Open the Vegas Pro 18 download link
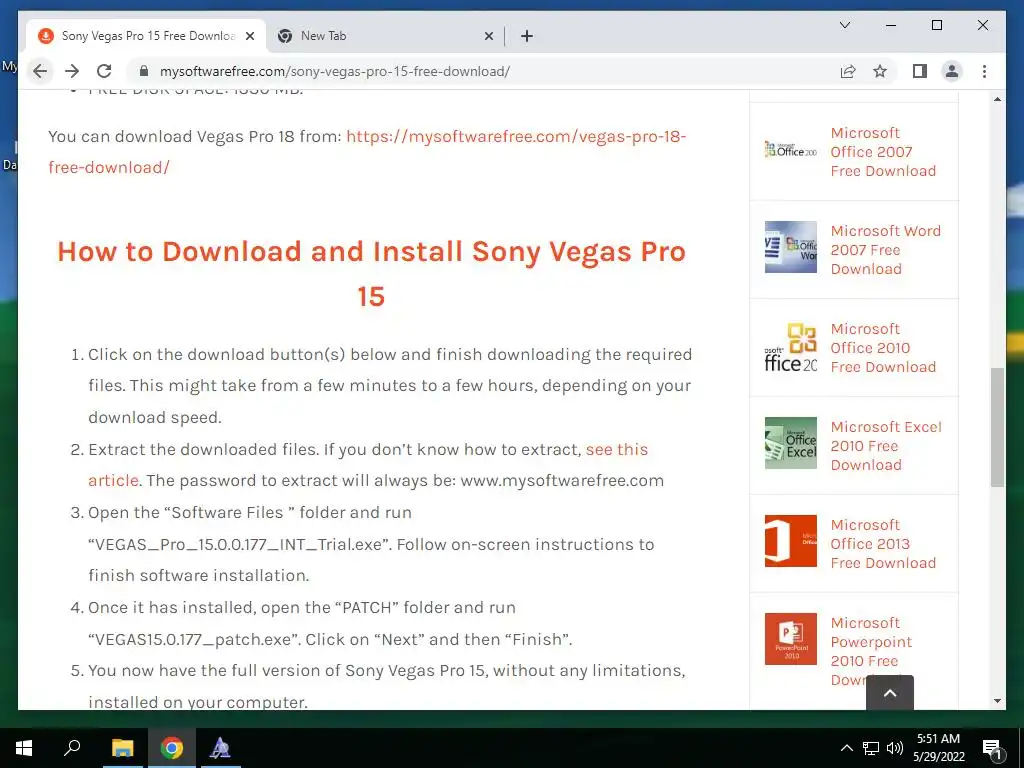 (367, 152)
